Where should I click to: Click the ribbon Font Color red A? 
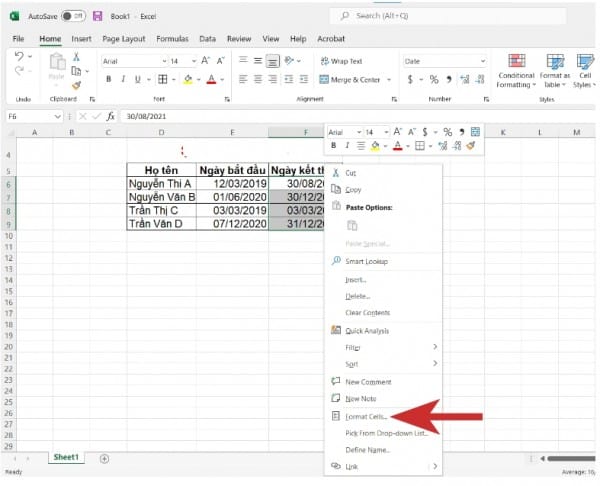(211, 79)
